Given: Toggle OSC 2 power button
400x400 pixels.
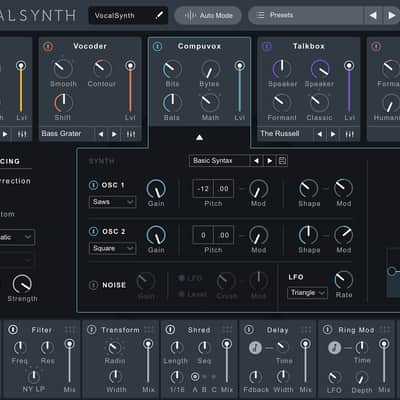Looking at the screenshot, I should (93, 231).
